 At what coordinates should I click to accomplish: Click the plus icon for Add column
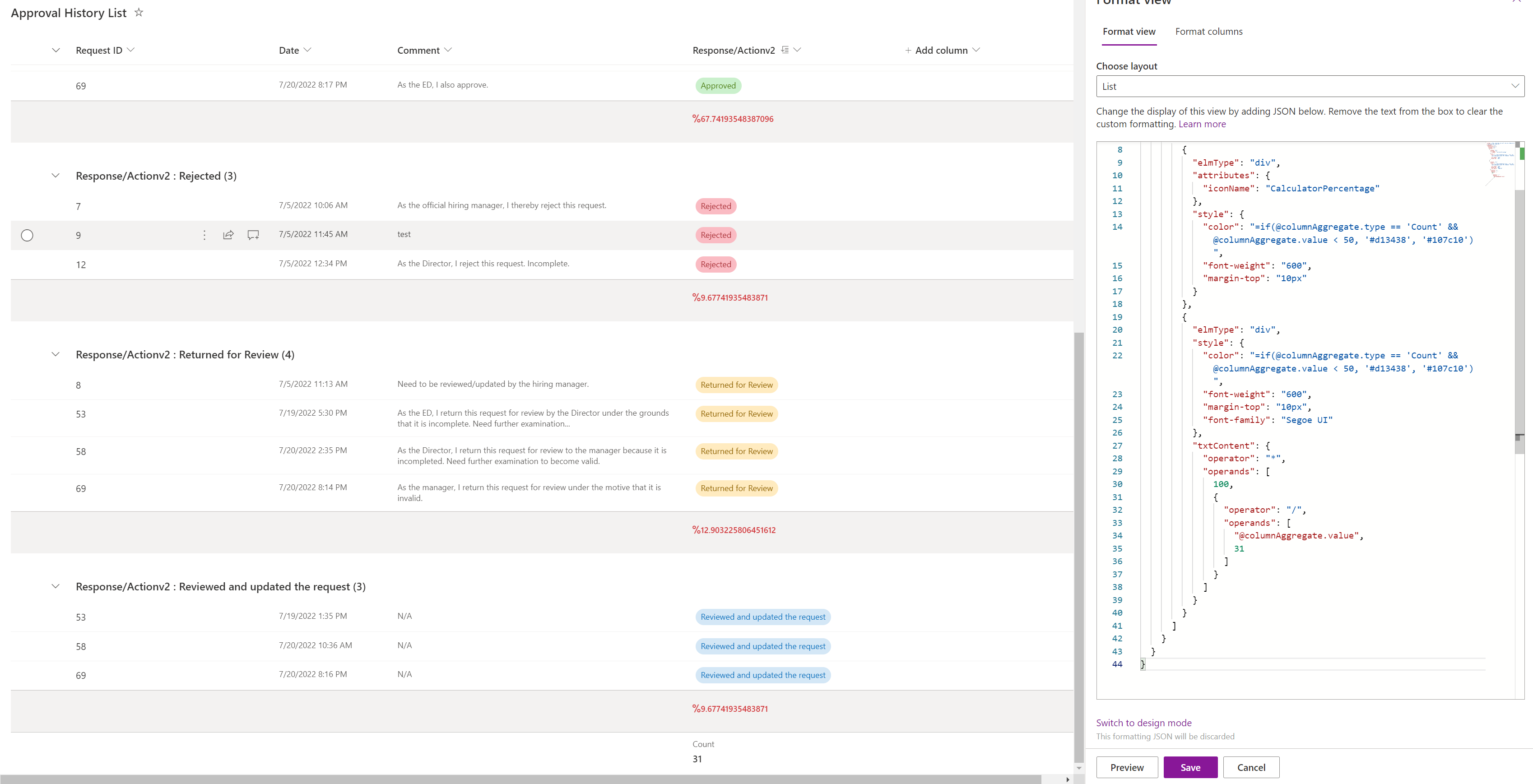pyautogui.click(x=907, y=51)
